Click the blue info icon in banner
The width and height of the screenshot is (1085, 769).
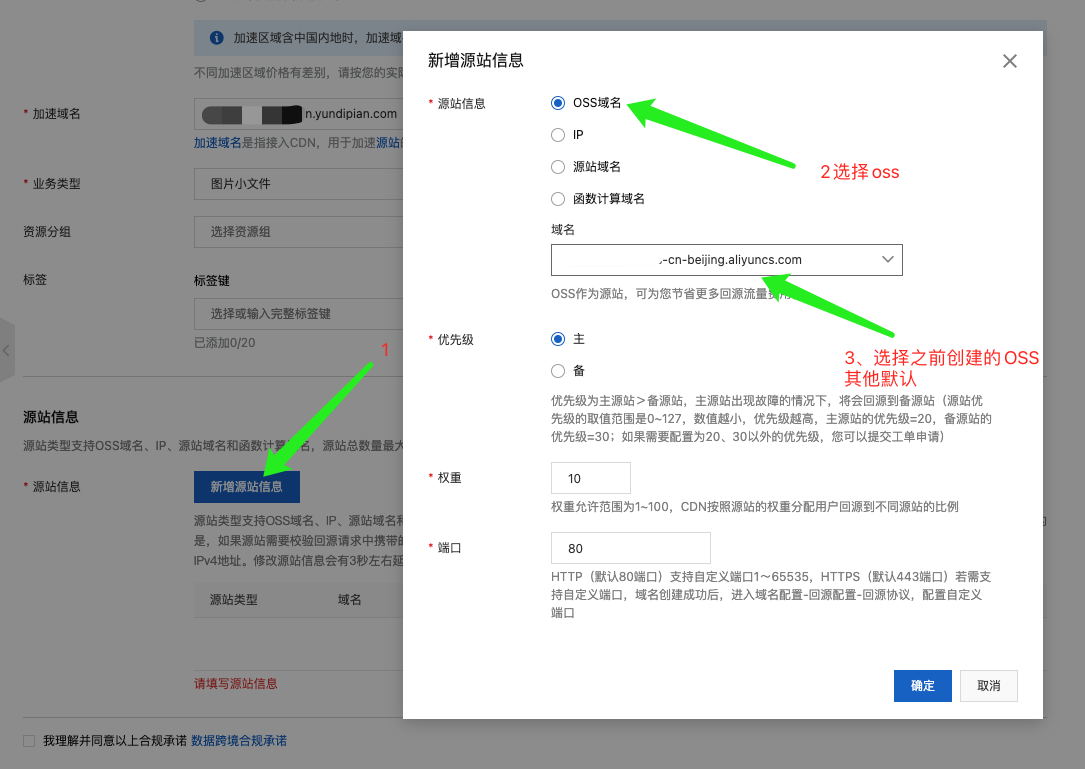pyautogui.click(x=216, y=38)
